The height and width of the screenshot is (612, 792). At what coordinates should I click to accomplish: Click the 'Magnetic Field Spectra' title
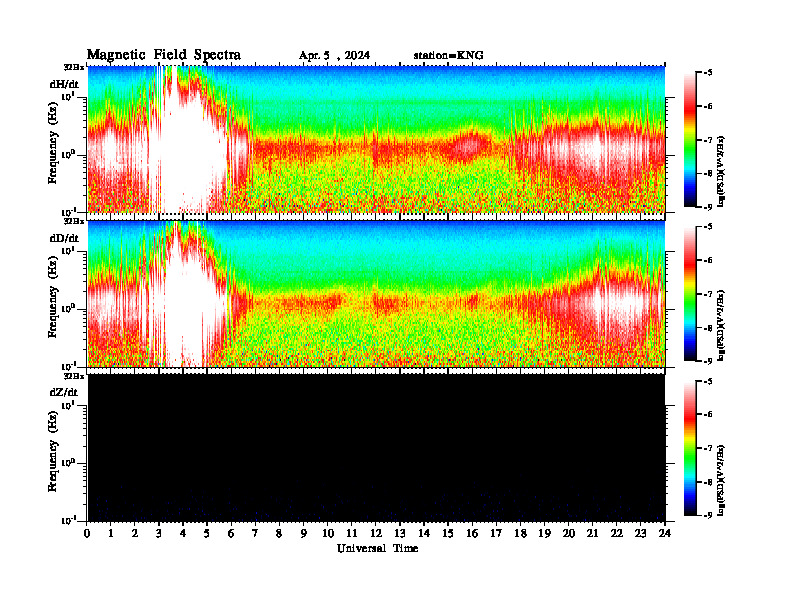pyautogui.click(x=164, y=55)
